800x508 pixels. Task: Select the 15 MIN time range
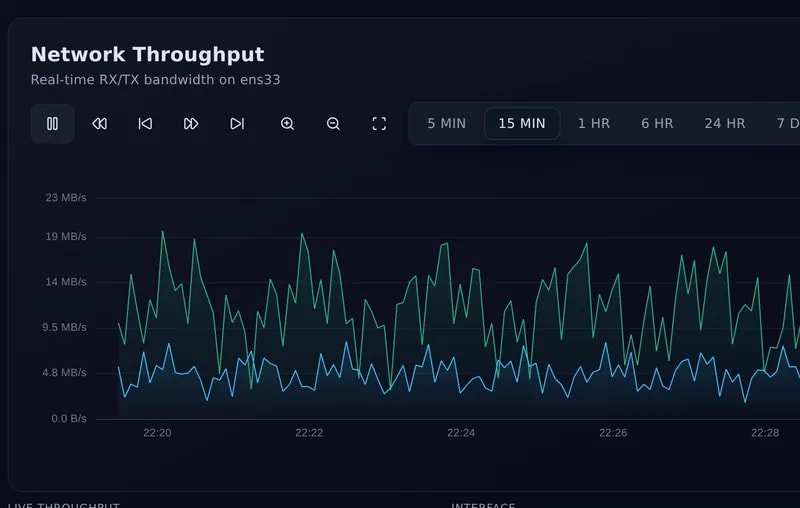pyautogui.click(x=522, y=123)
